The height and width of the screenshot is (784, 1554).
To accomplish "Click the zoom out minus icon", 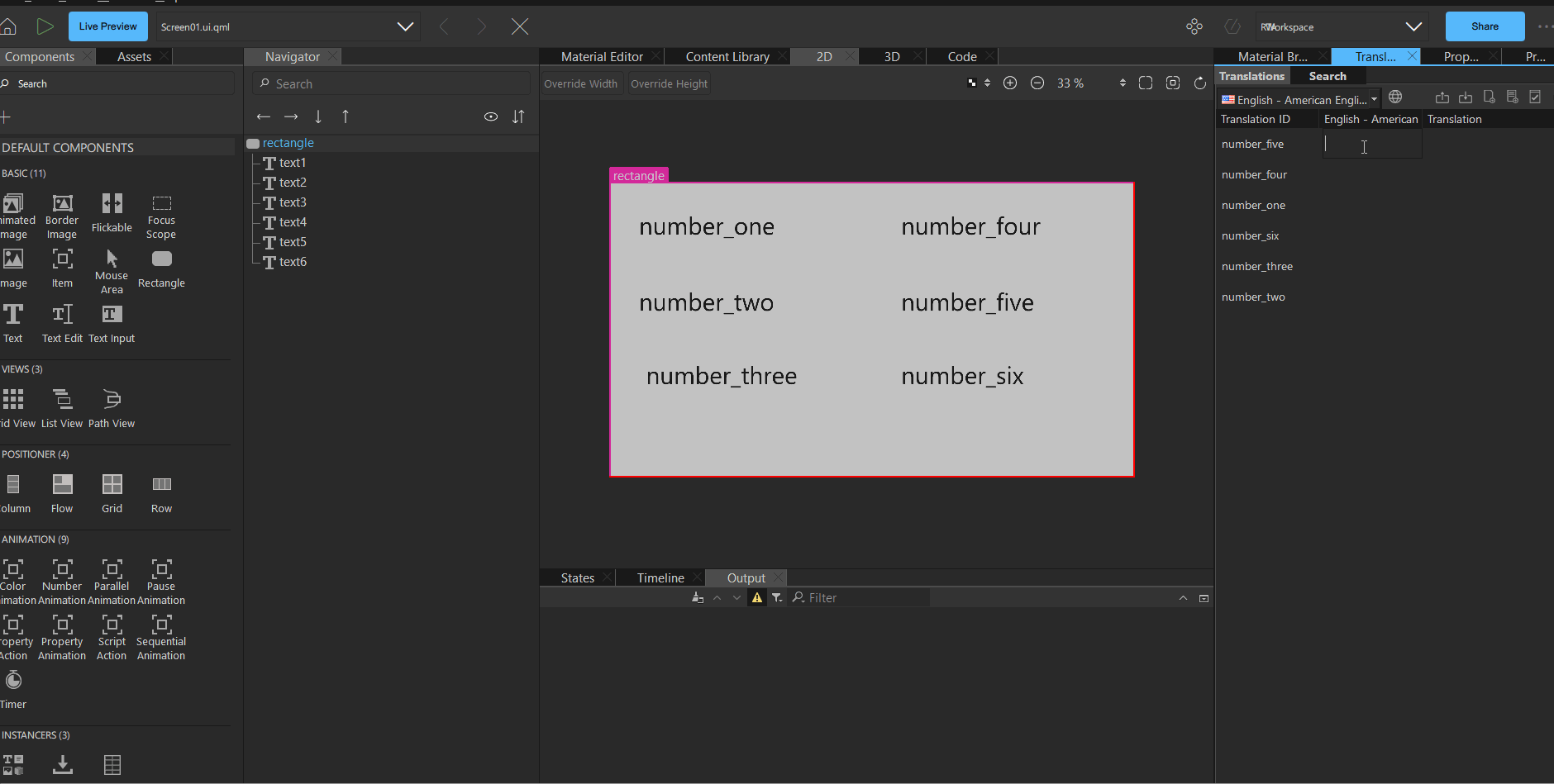I will pyautogui.click(x=1037, y=83).
